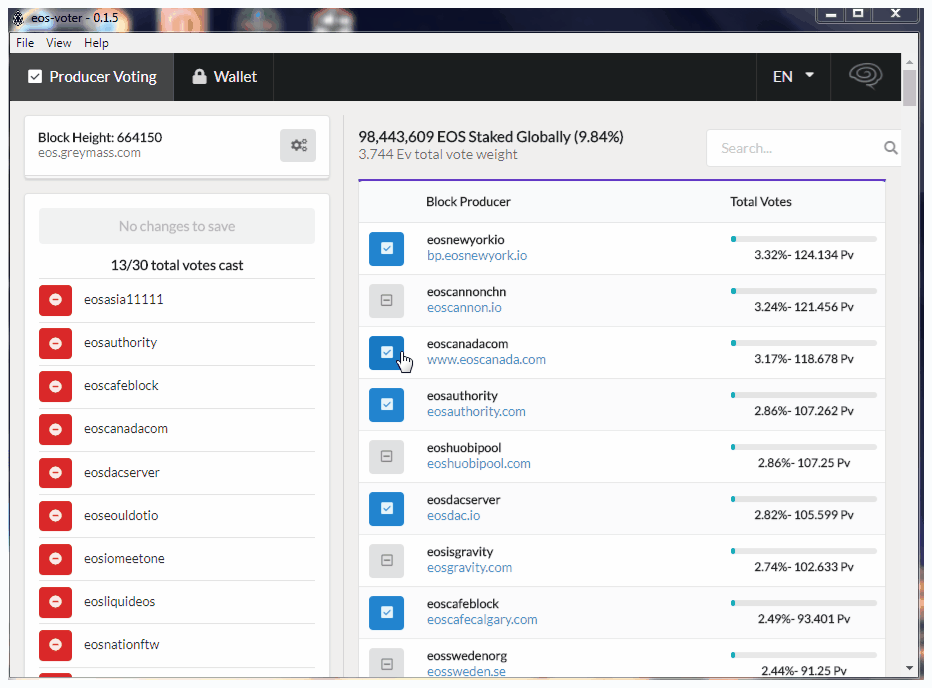Viewport: 932px width, 688px height.
Task: Click 98,443,609 EOS Staked Globally text
Action: click(x=491, y=137)
